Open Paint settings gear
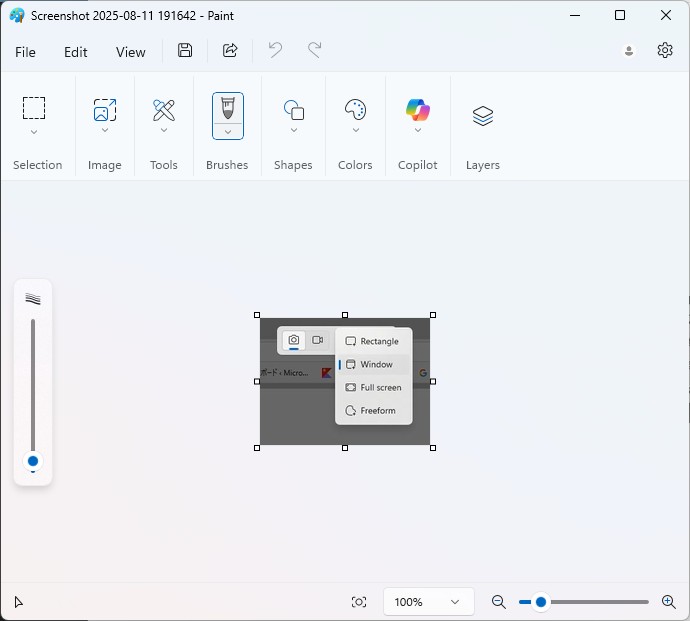Screen dimensions: 690x621 (x=665, y=50)
